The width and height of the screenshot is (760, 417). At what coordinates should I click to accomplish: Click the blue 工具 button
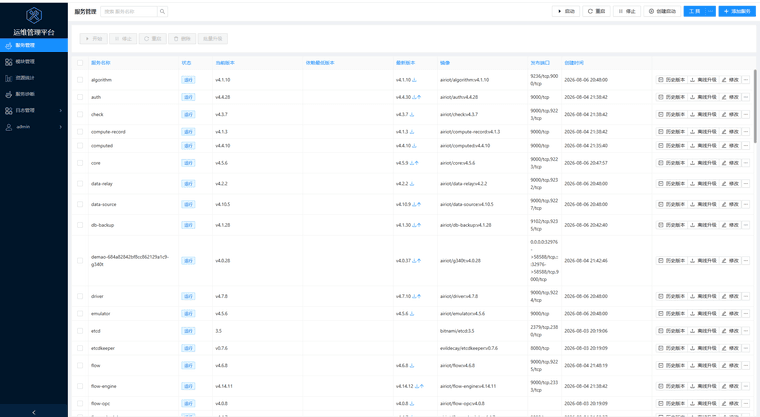click(x=695, y=11)
